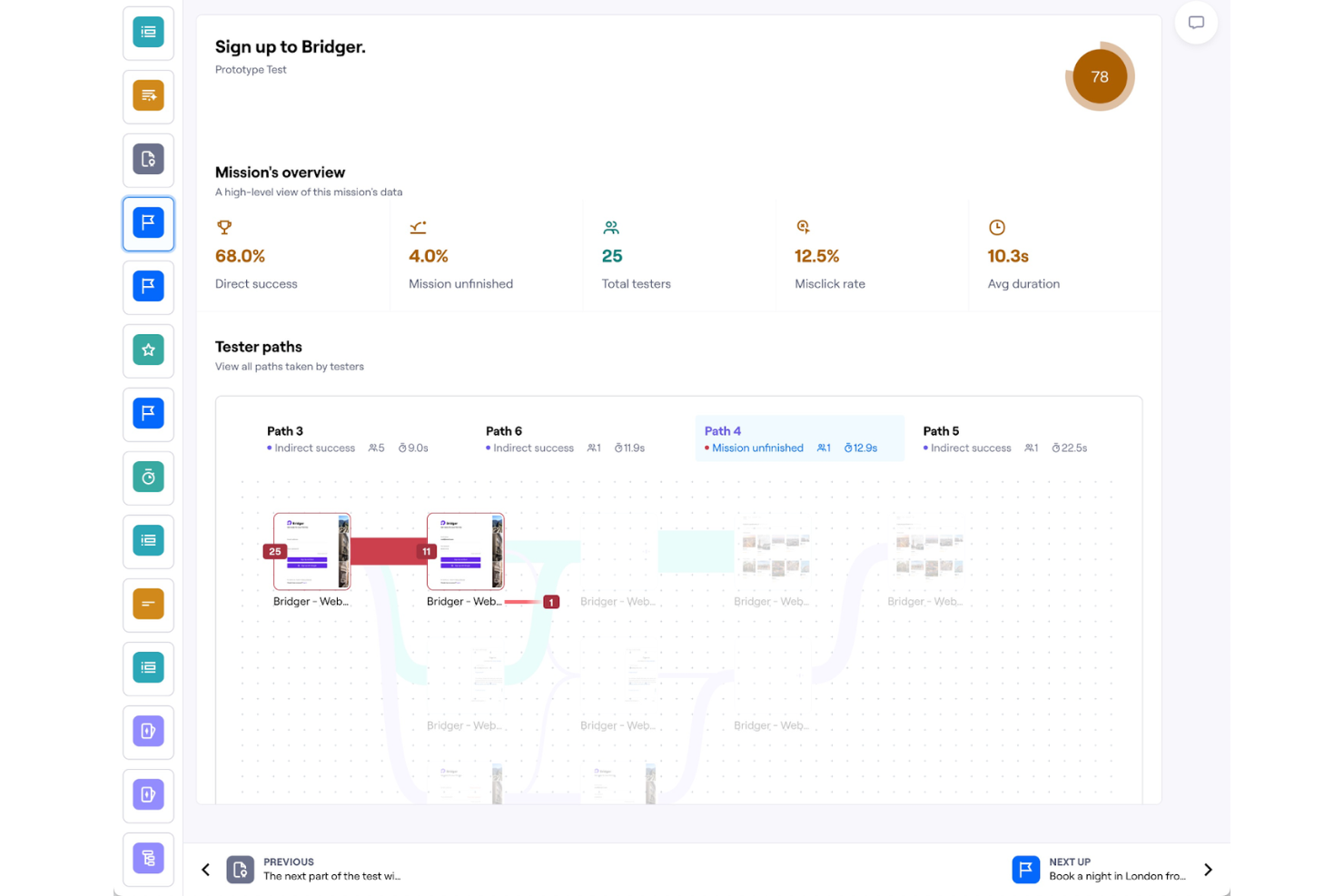Viewport: 1344px width, 896px height.
Task: Click the second Bridger screen thumbnail with badge 11
Action: tap(466, 551)
